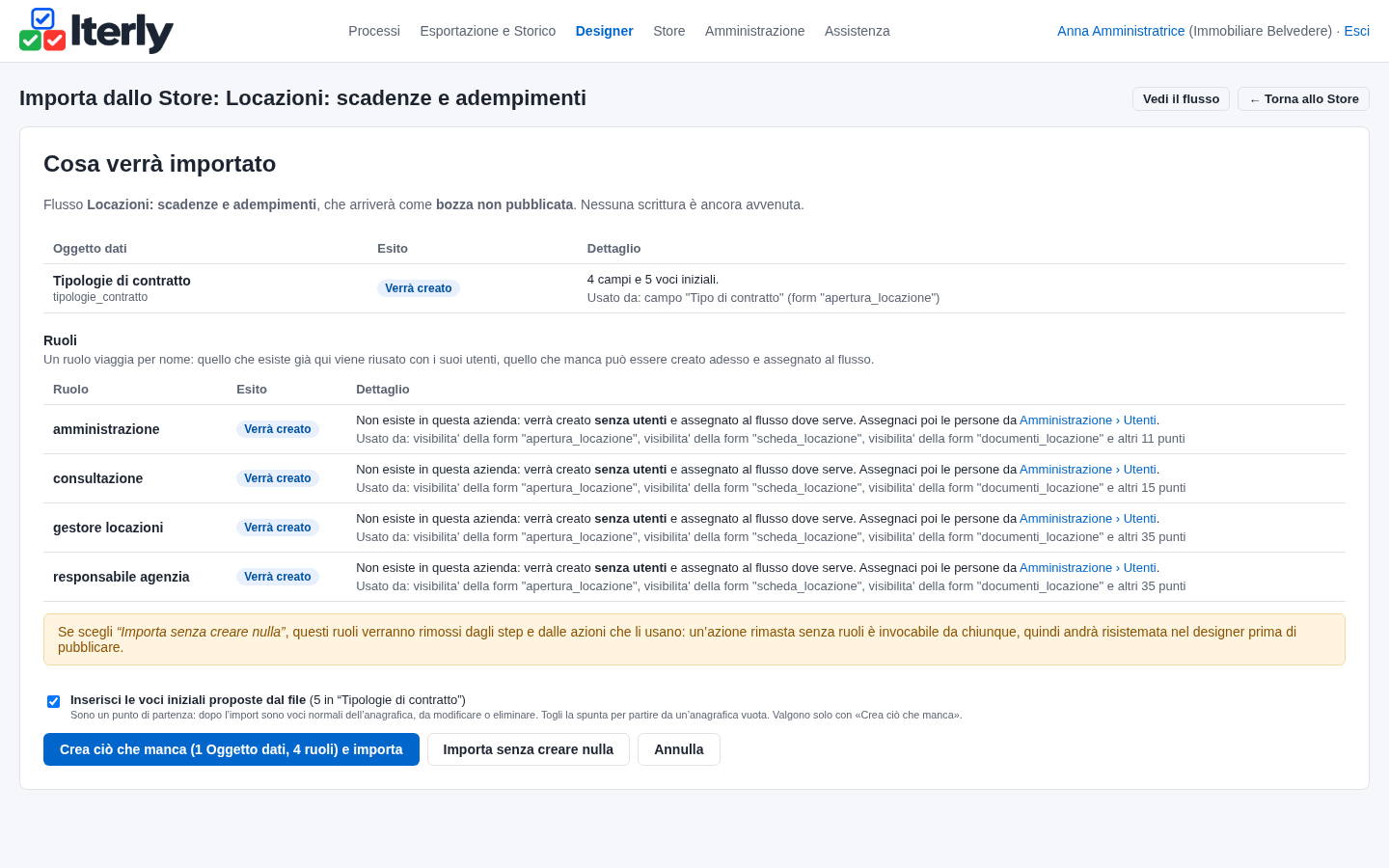Image resolution: width=1389 pixels, height=868 pixels.
Task: Click the Verrà creato badge for Tipologie di contratto
Action: (419, 288)
